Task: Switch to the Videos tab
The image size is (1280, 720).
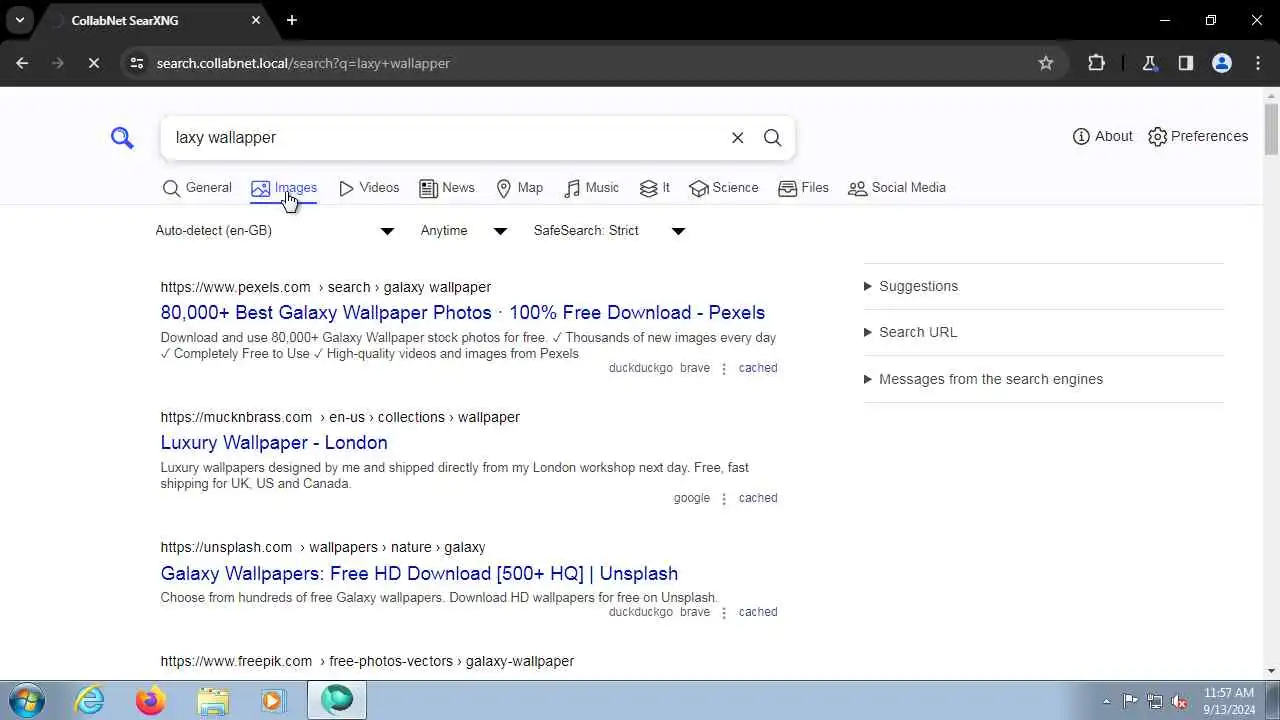Action: point(369,188)
